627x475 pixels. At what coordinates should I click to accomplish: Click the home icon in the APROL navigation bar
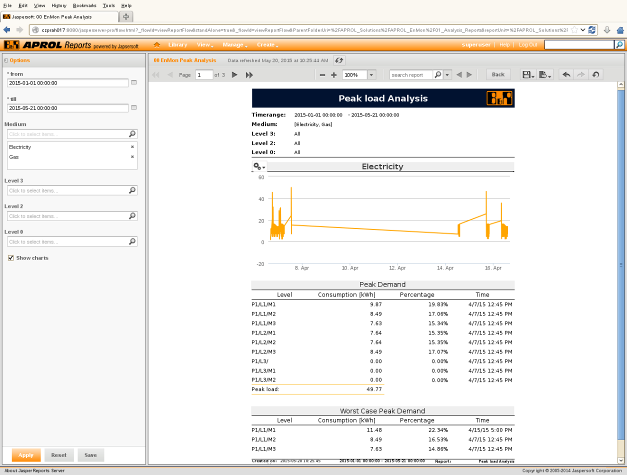click(157, 45)
